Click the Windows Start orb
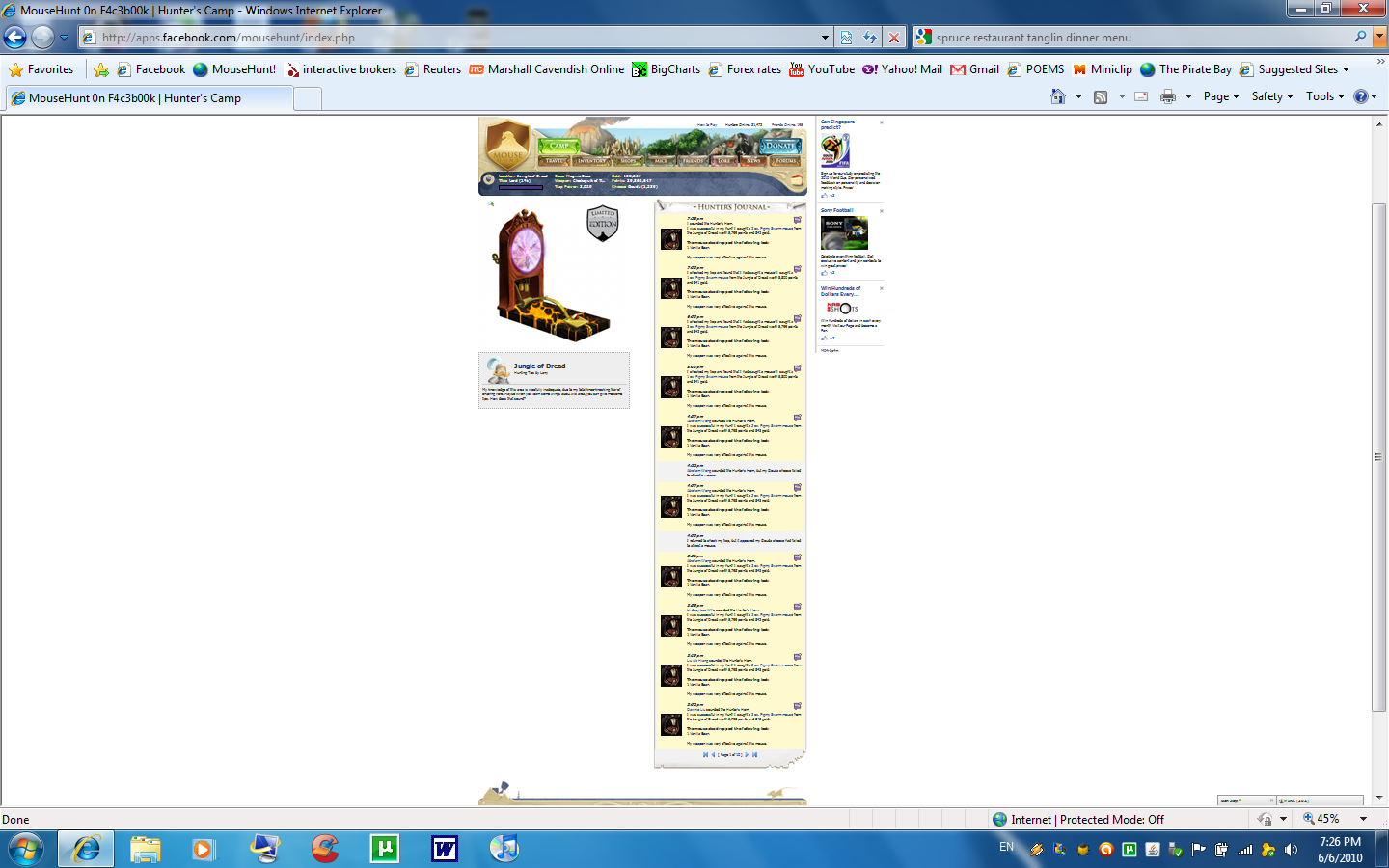The image size is (1389, 868). tap(25, 850)
